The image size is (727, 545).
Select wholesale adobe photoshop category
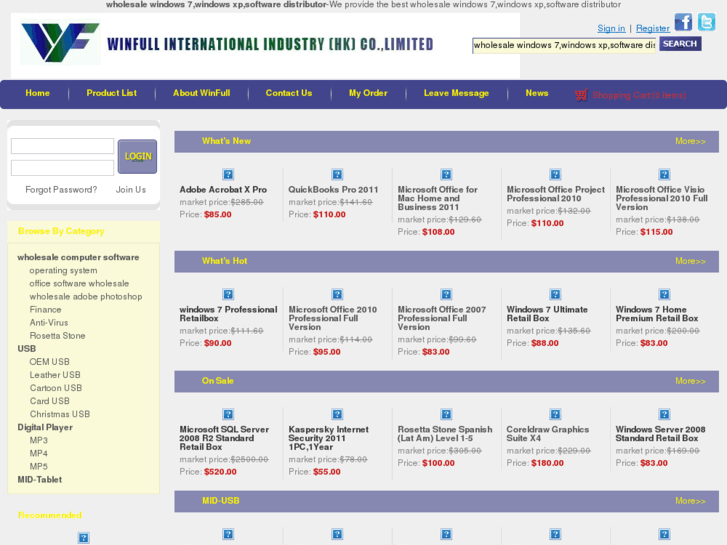click(x=86, y=296)
